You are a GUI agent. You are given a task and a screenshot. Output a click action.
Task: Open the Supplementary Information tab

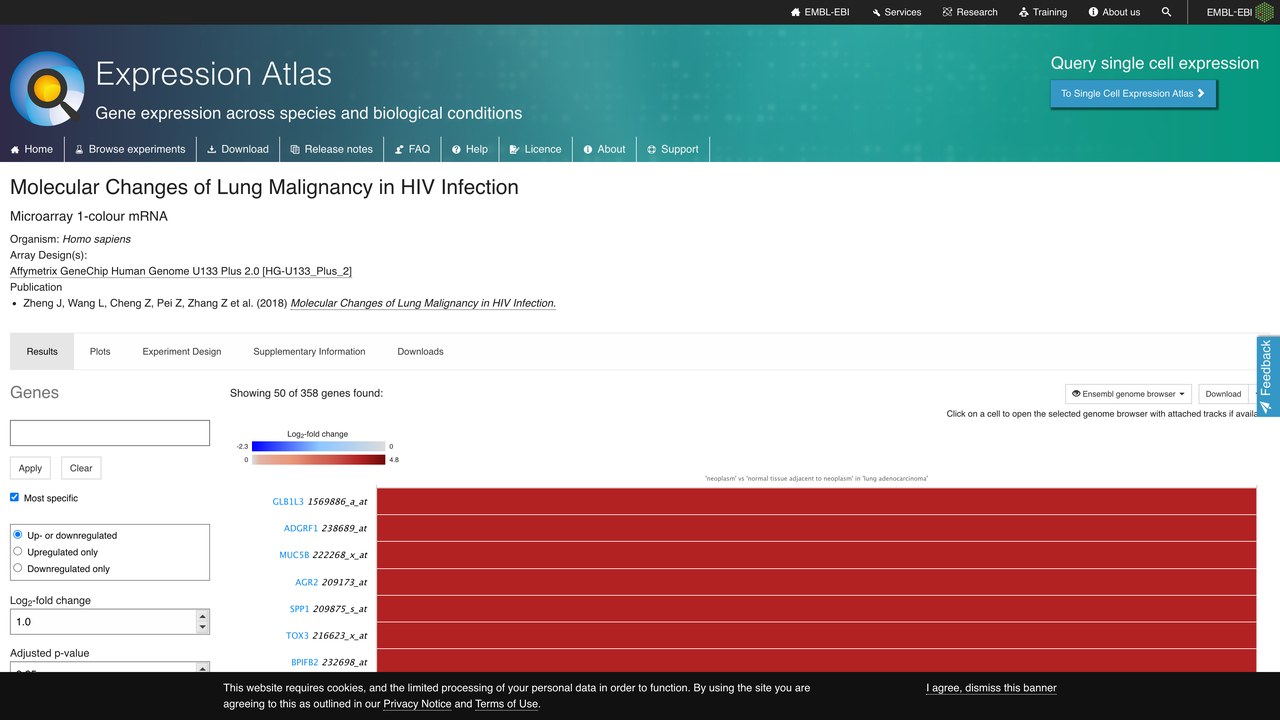click(x=309, y=351)
